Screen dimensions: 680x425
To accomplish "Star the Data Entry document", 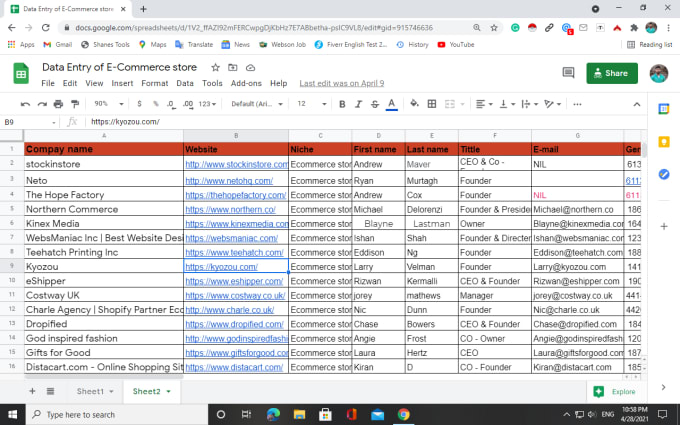I will pyautogui.click(x=215, y=68).
